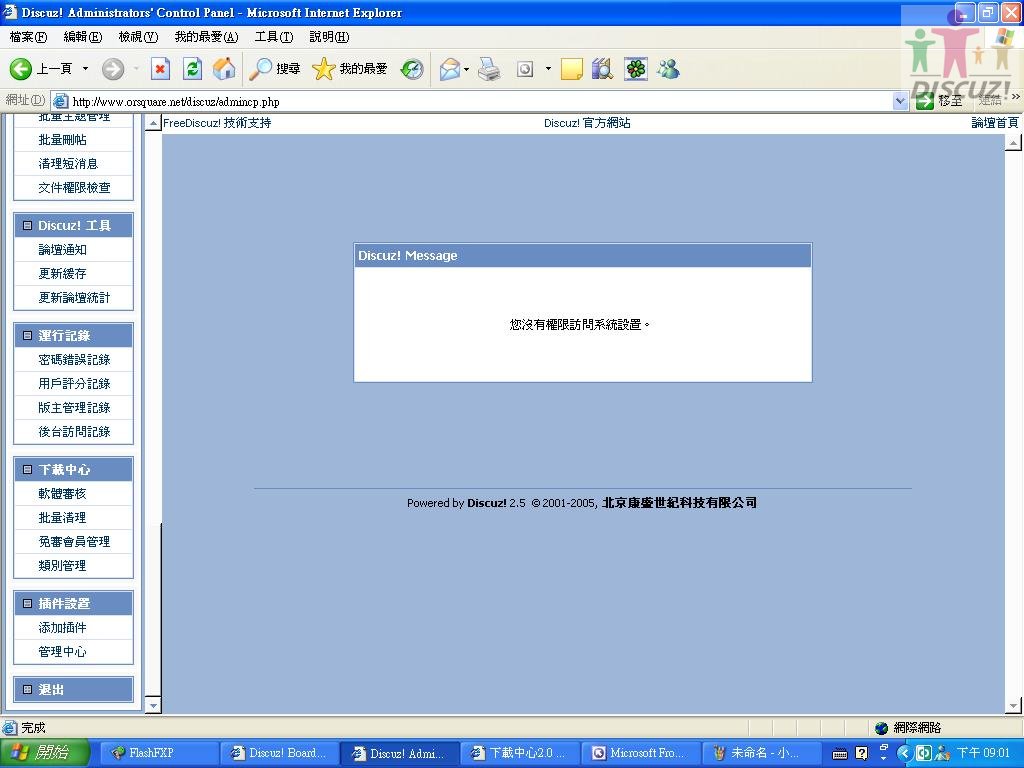Open the 用戶評分記錄 log link
The image size is (1024, 768).
[74, 384]
